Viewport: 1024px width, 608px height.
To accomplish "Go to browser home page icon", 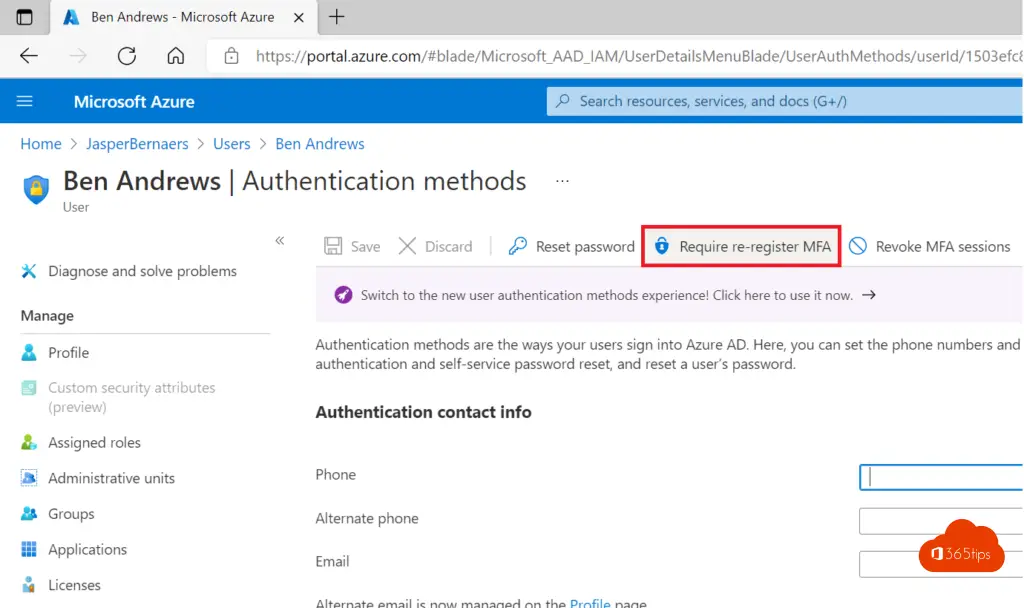I will click(x=176, y=56).
